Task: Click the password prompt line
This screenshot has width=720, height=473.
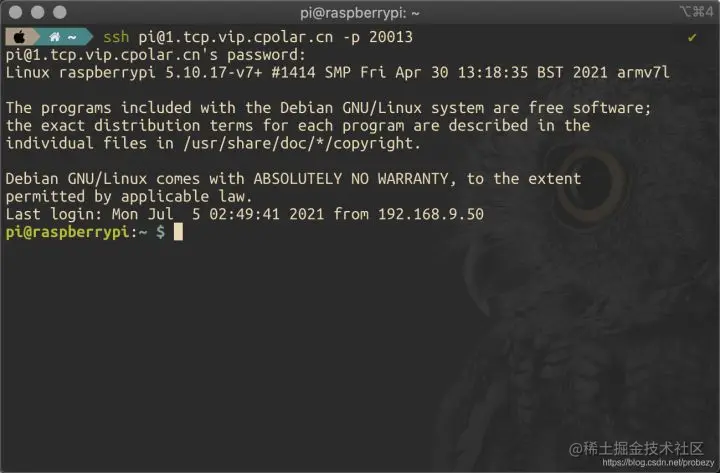Action: point(156,55)
